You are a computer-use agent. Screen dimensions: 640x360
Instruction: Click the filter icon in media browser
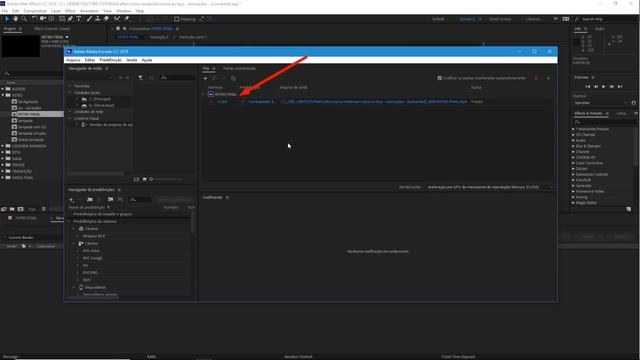click(140, 78)
